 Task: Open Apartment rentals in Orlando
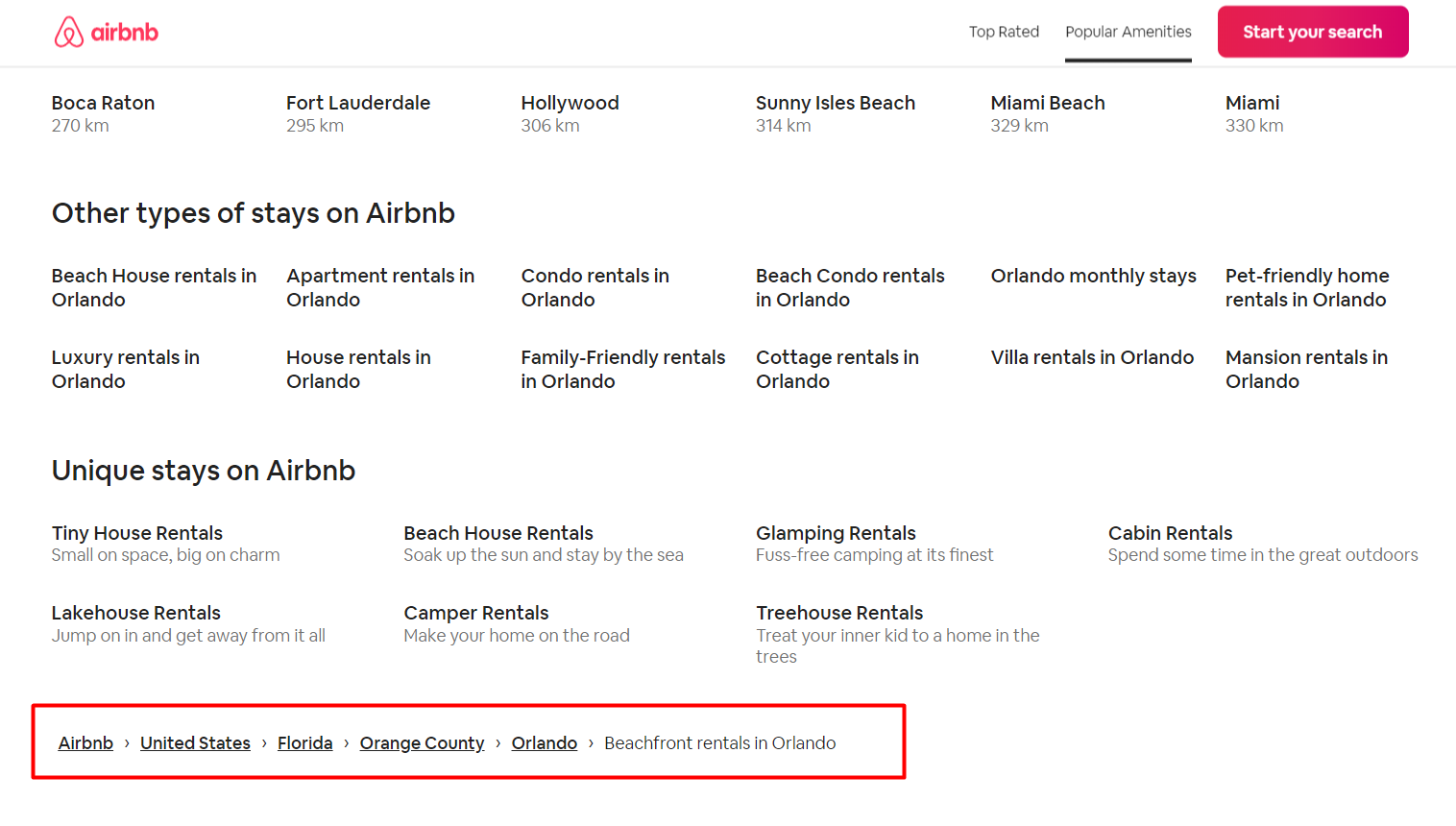[x=380, y=287]
